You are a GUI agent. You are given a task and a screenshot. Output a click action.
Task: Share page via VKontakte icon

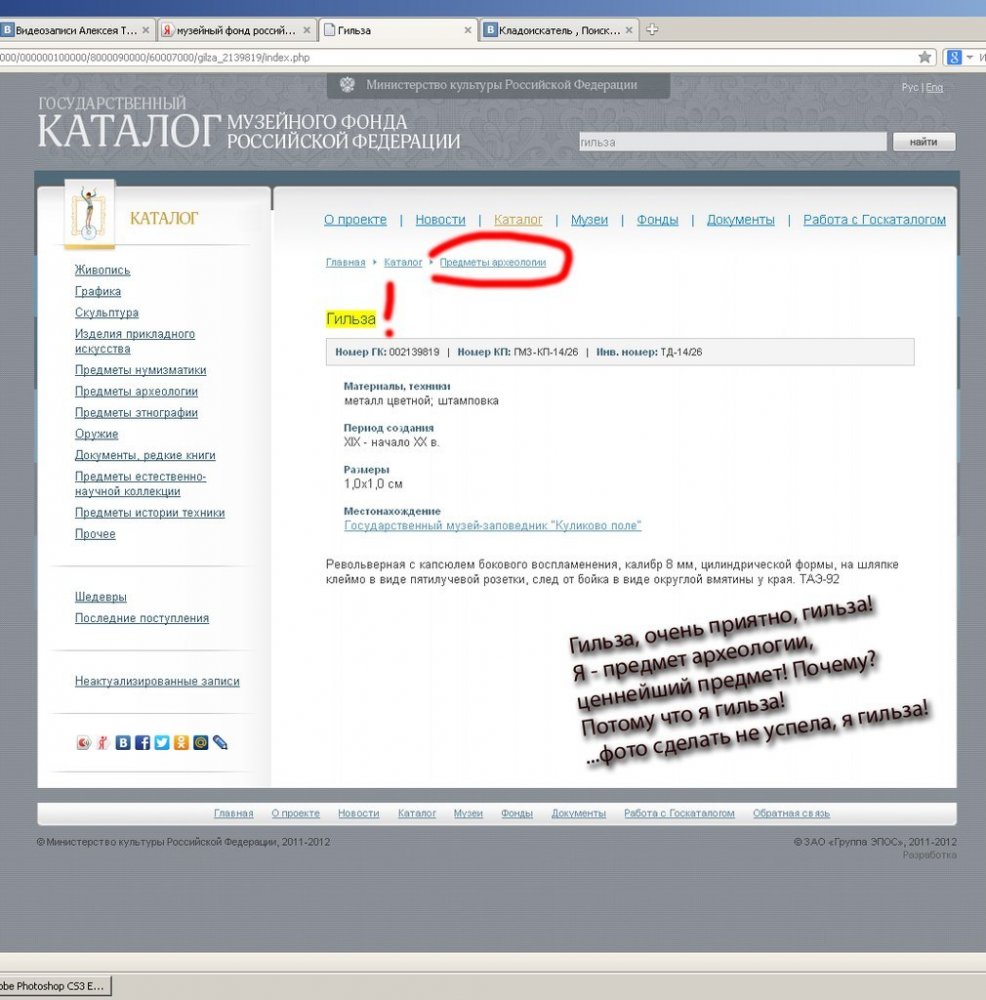(123, 743)
